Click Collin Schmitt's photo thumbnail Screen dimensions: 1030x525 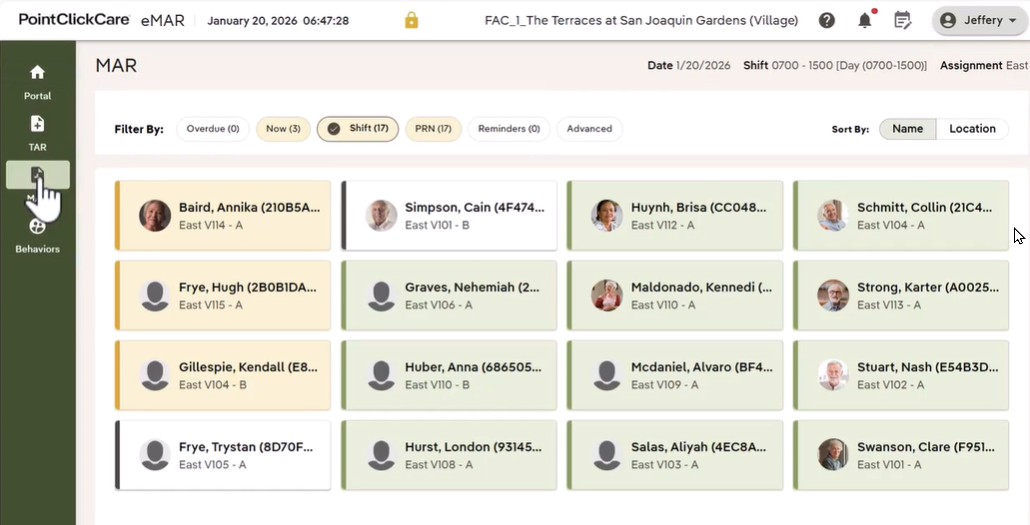(833, 216)
